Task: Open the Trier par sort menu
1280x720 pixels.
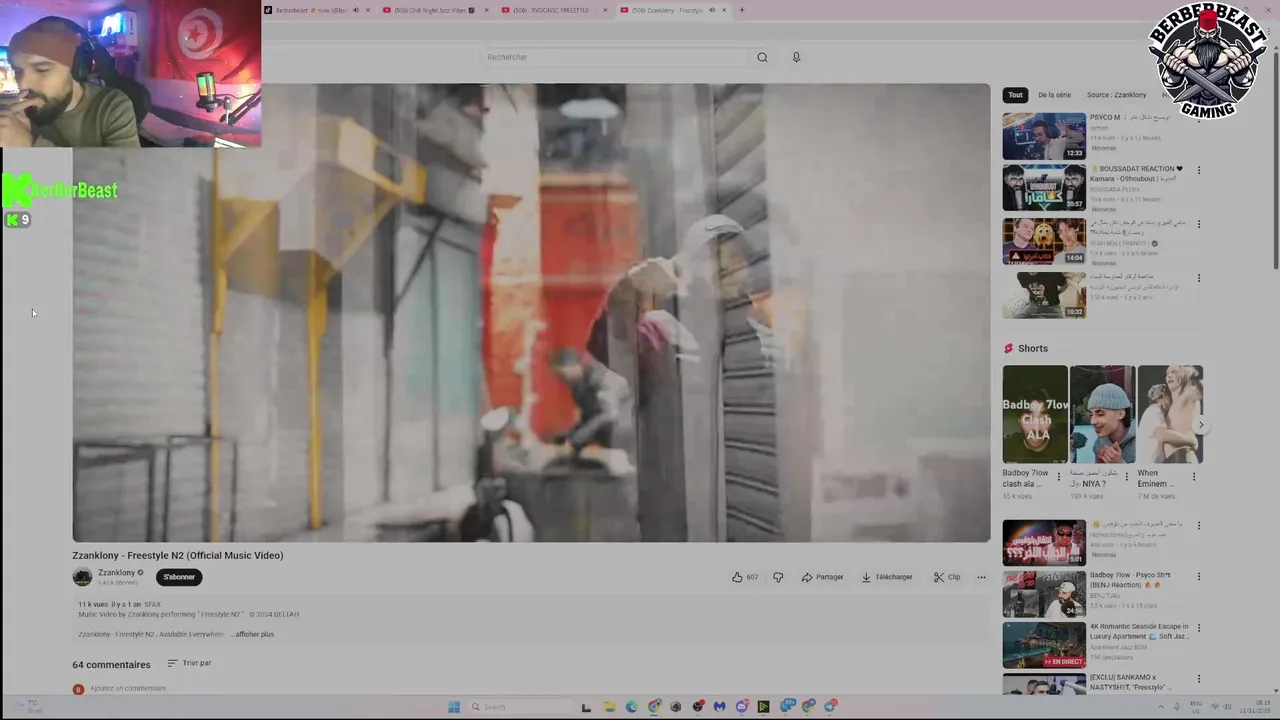Action: click(189, 663)
